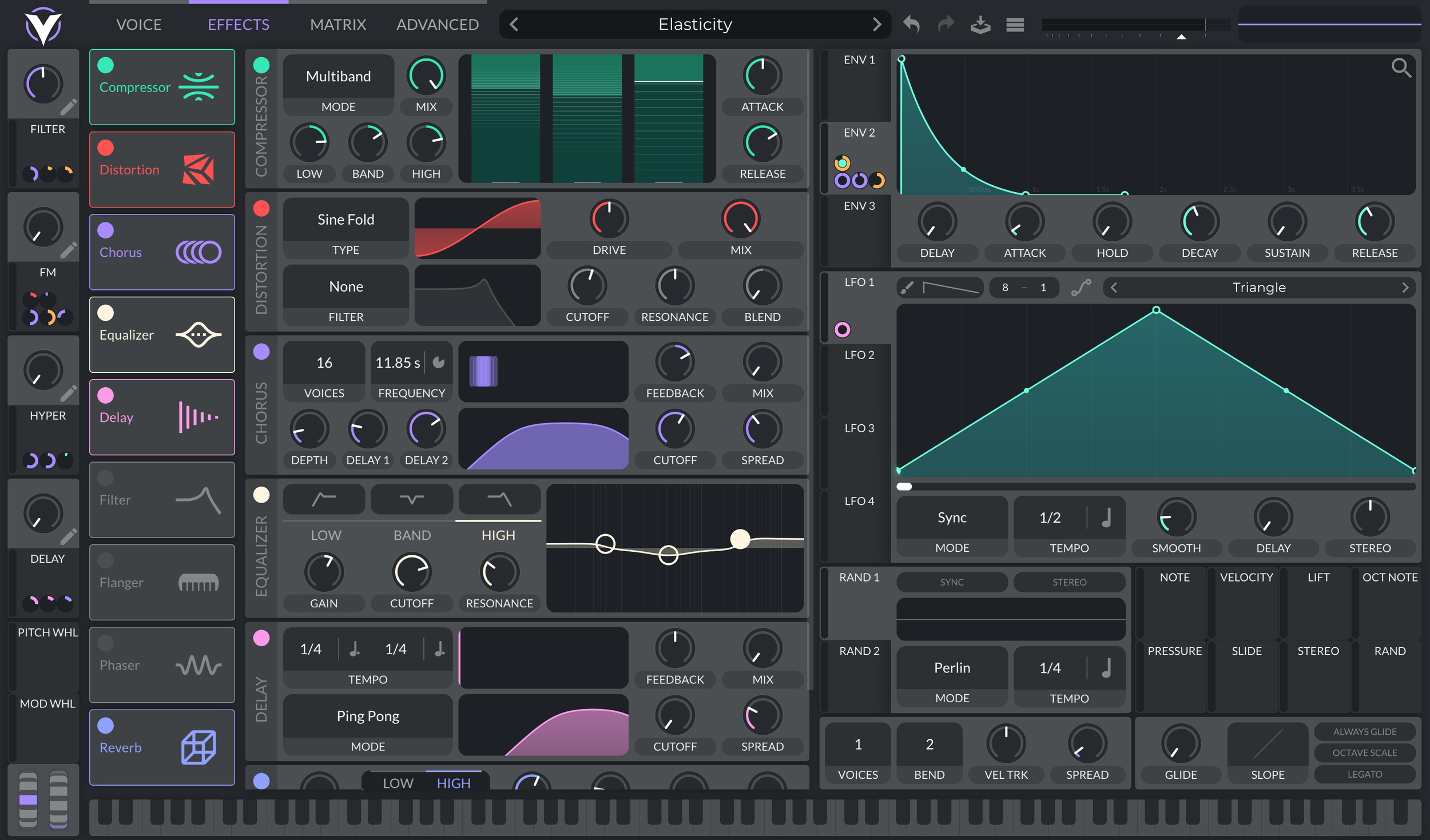1430x840 pixels.
Task: Select the previous LFO shape chevron
Action: (x=1114, y=288)
